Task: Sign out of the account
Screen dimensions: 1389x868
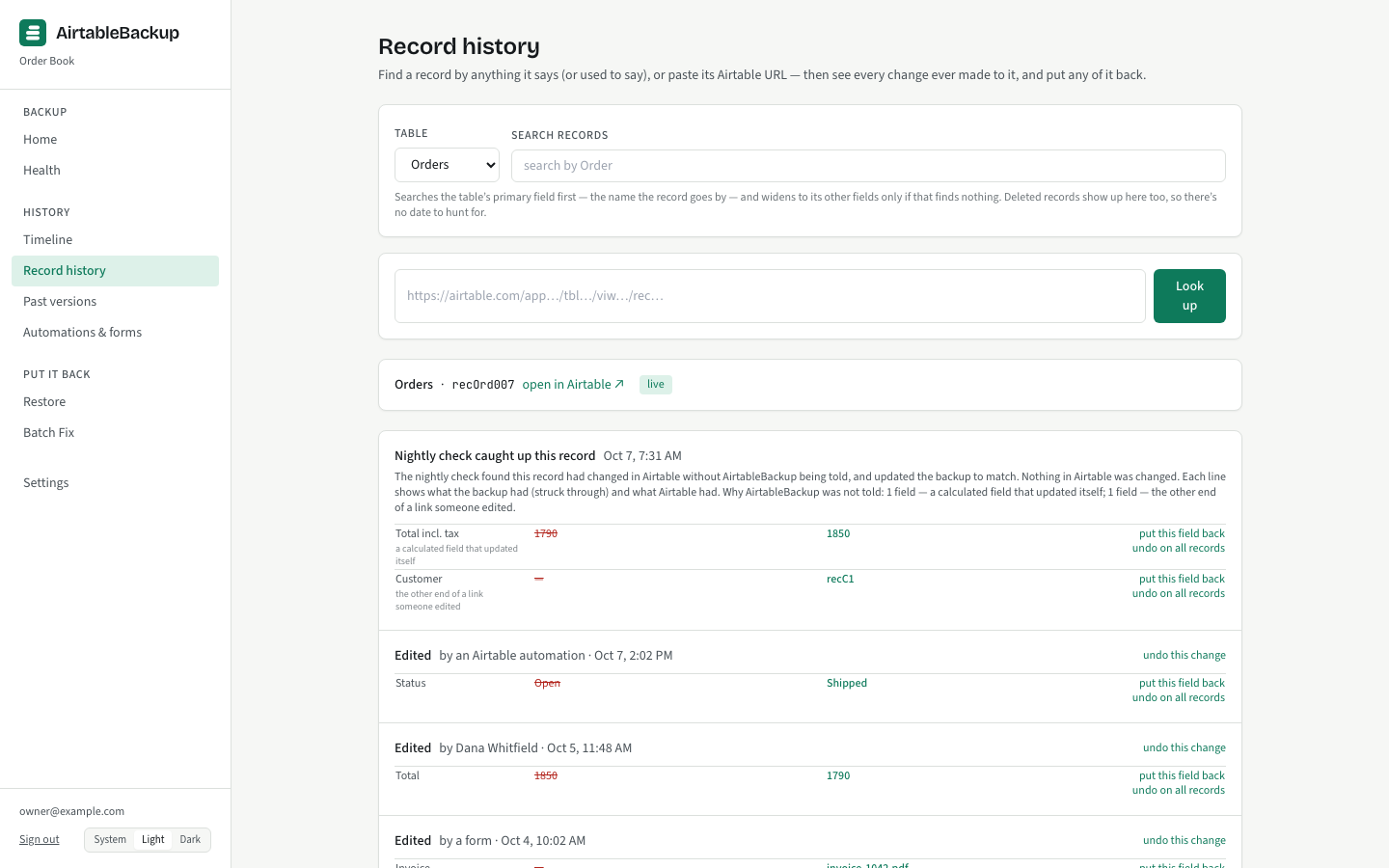Action: [x=40, y=840]
